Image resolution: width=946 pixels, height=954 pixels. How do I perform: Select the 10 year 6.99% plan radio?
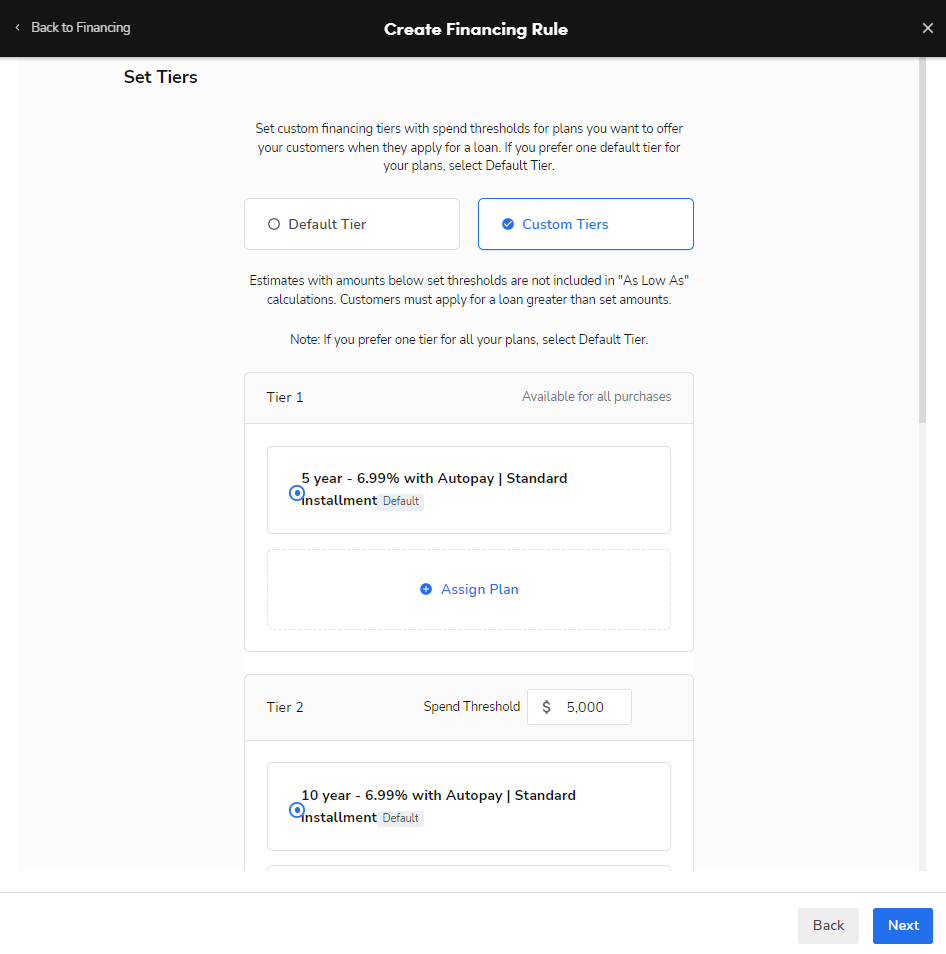tap(296, 810)
